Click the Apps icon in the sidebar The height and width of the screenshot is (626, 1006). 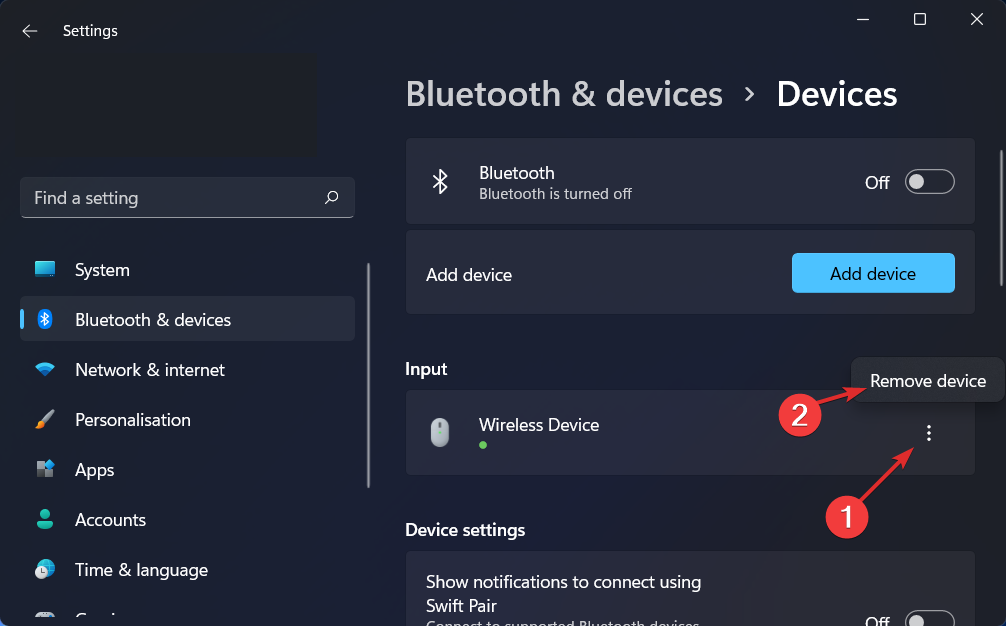(x=45, y=469)
